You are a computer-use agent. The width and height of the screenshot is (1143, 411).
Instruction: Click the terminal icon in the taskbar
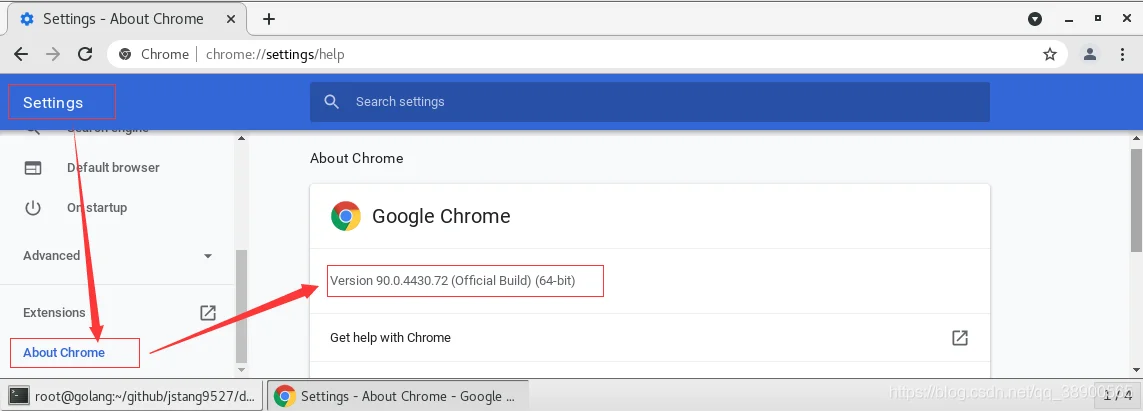[19, 396]
